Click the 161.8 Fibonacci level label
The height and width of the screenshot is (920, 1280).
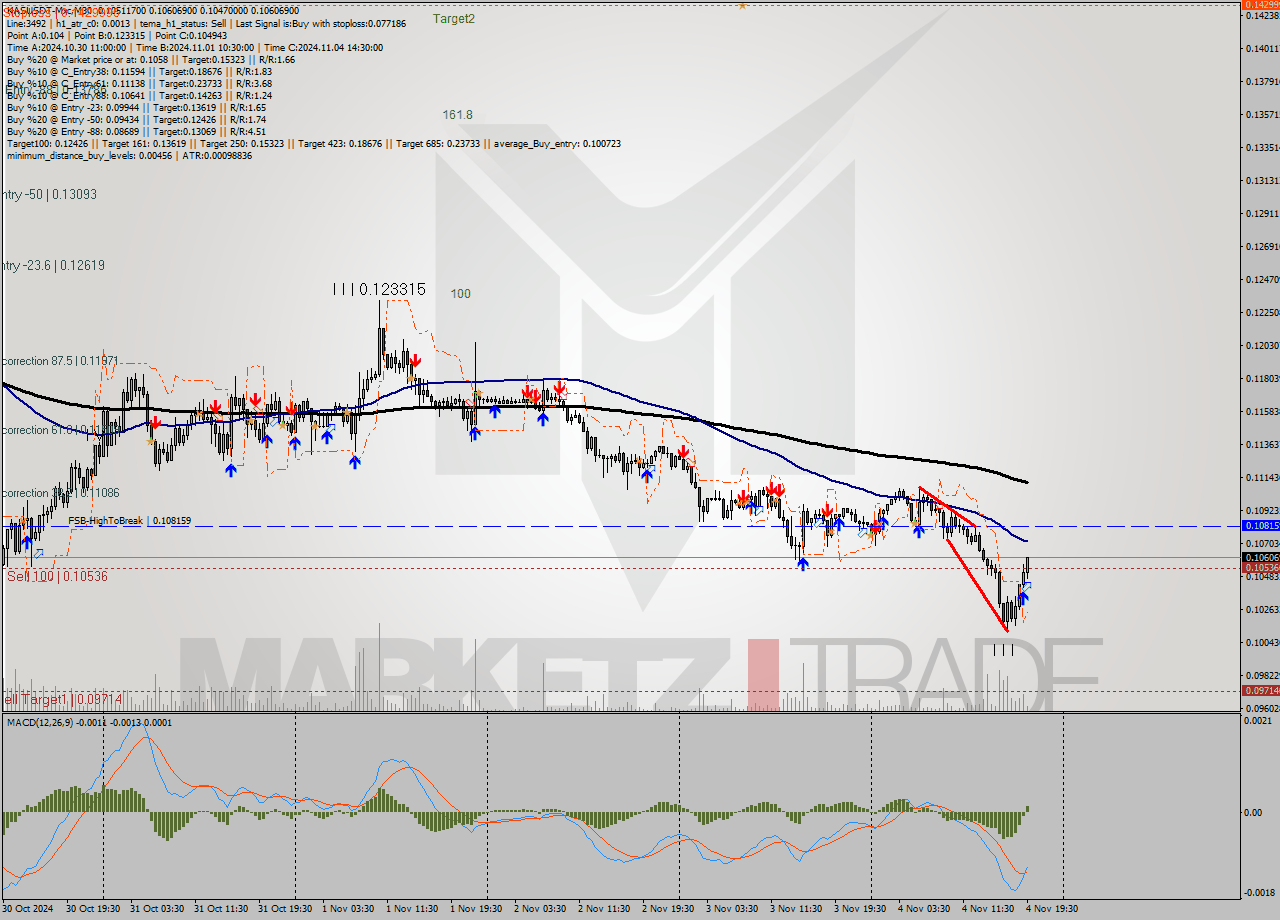click(x=457, y=115)
